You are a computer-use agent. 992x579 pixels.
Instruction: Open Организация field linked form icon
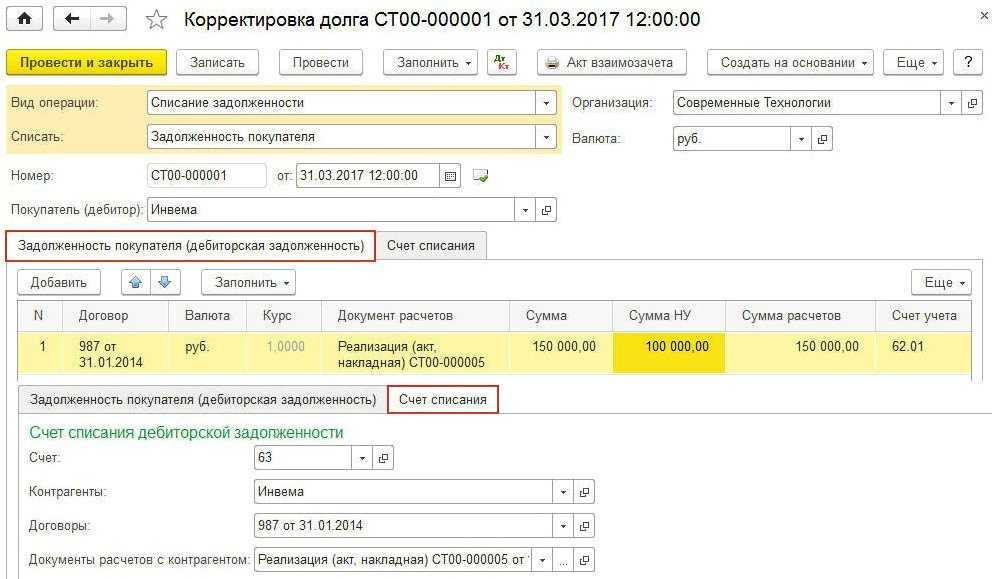click(x=972, y=103)
